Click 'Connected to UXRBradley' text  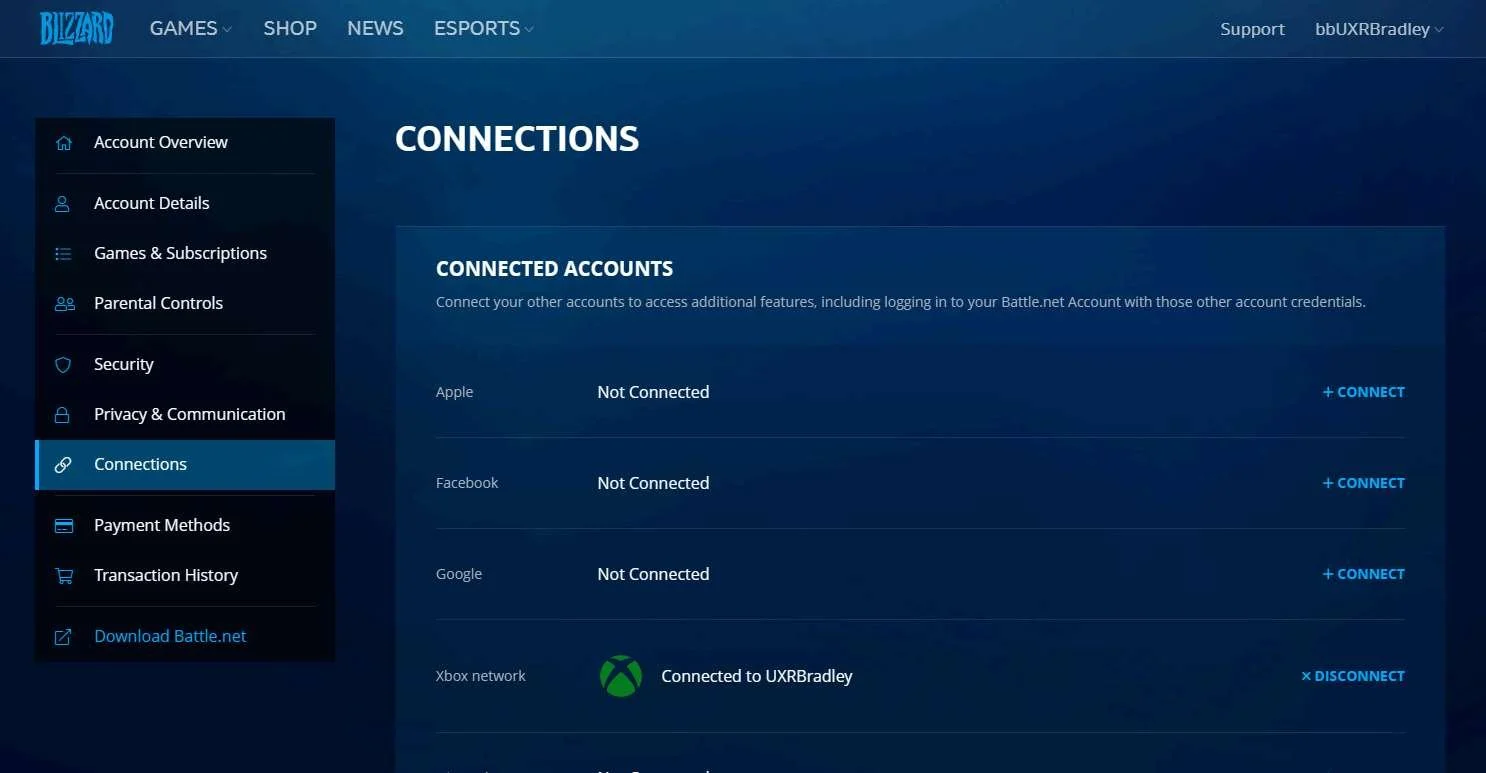click(x=757, y=676)
